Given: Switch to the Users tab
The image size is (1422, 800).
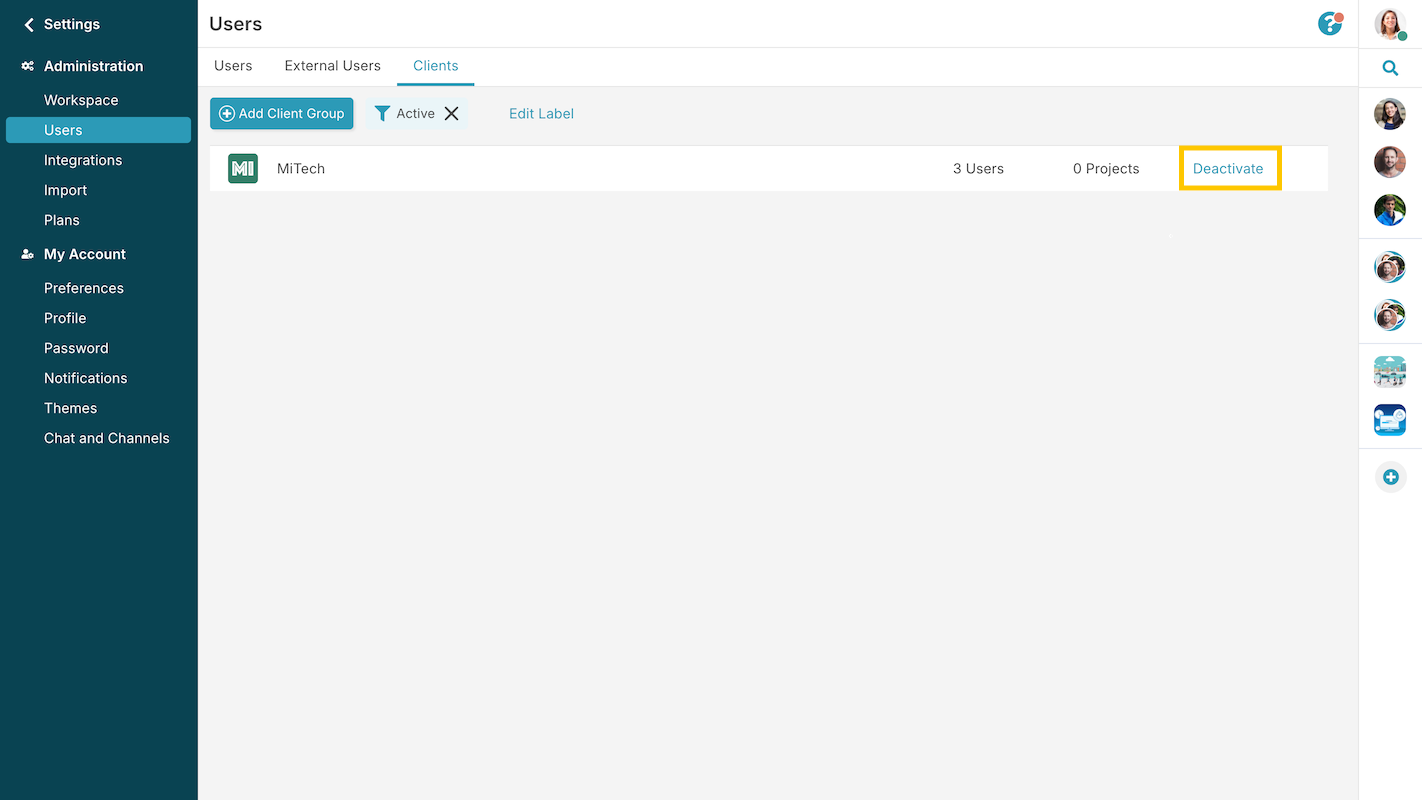Looking at the screenshot, I should pos(233,66).
